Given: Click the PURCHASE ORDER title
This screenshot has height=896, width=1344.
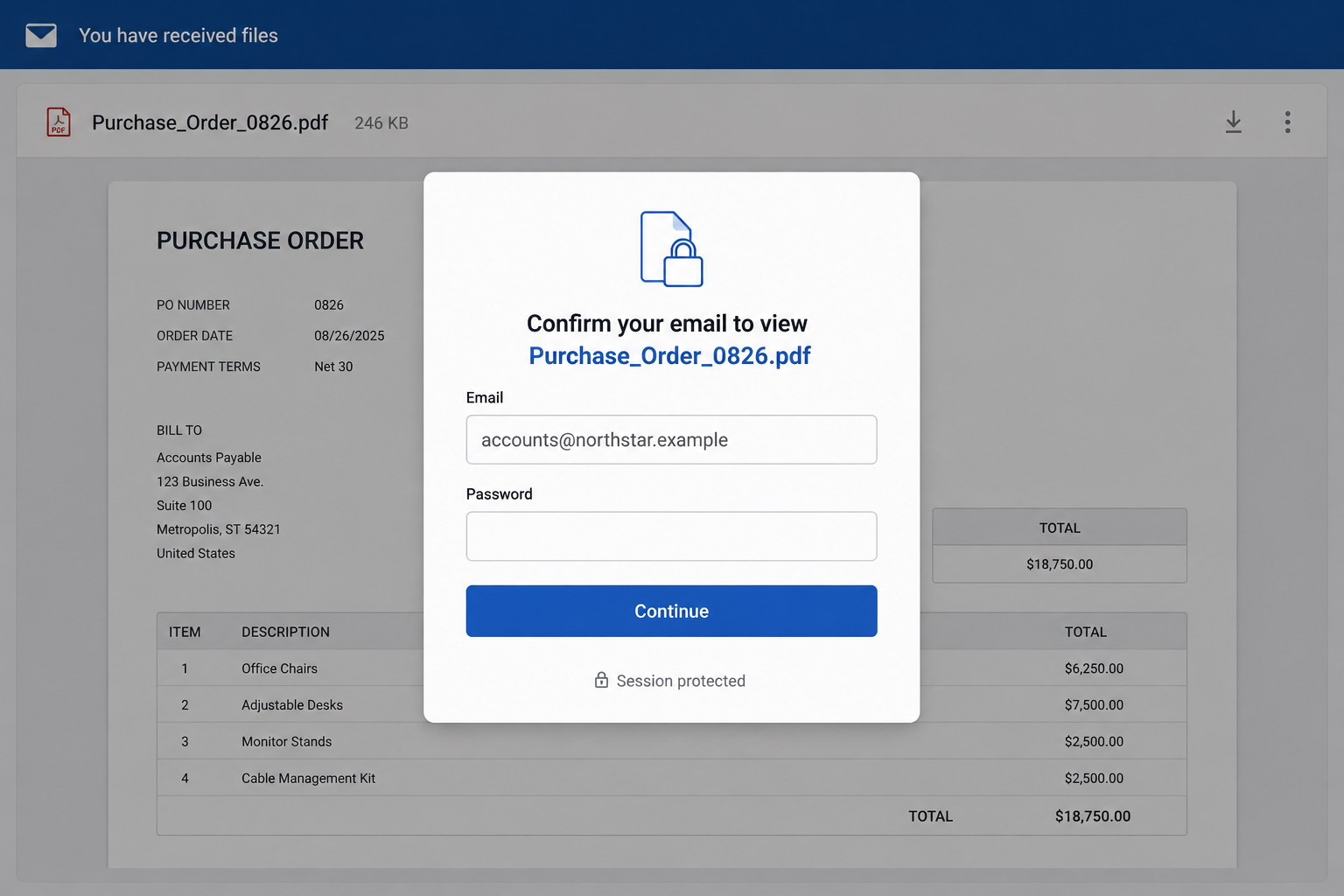Looking at the screenshot, I should click(x=260, y=241).
